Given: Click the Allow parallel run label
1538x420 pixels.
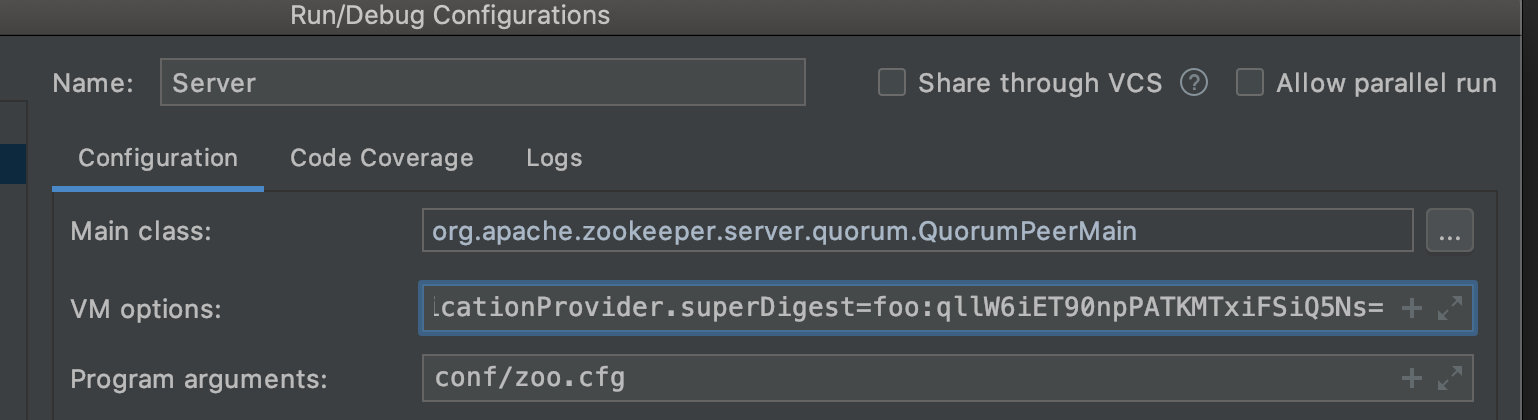Looking at the screenshot, I should pos(1386,84).
